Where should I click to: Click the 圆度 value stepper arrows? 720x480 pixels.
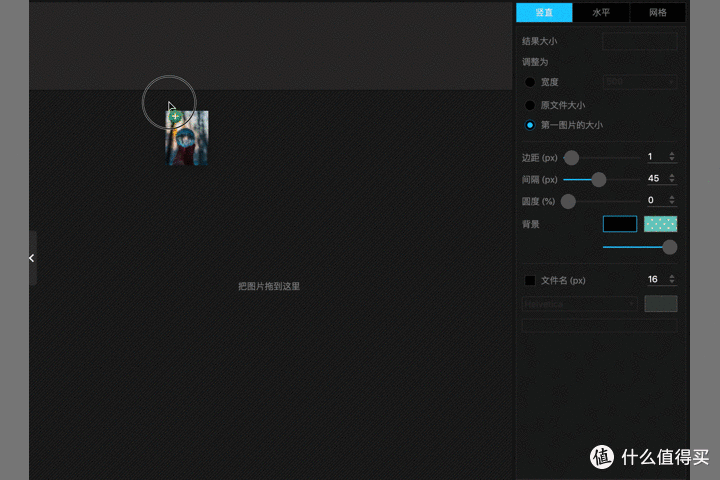point(672,199)
